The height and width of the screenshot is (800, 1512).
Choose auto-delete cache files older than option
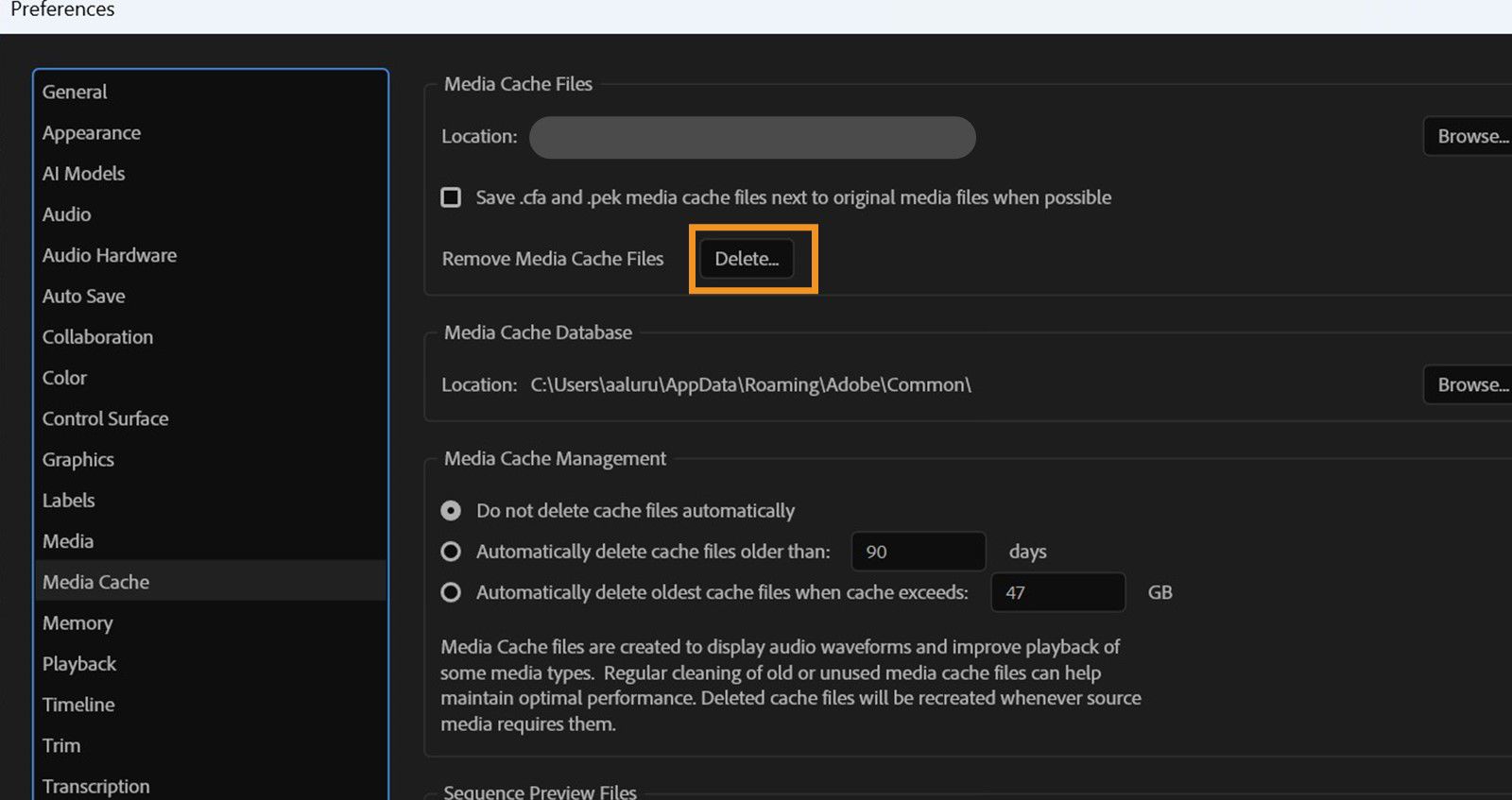coord(451,552)
